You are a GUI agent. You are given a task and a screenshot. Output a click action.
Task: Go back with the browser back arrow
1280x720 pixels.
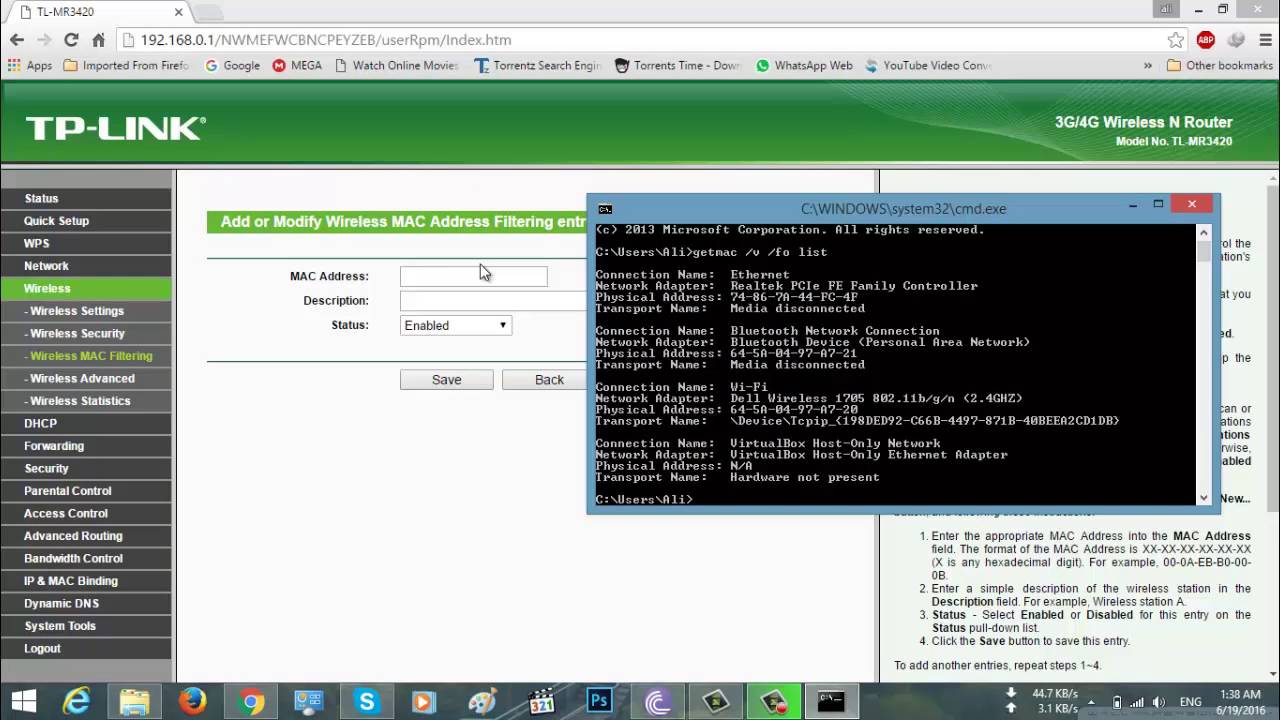[16, 40]
